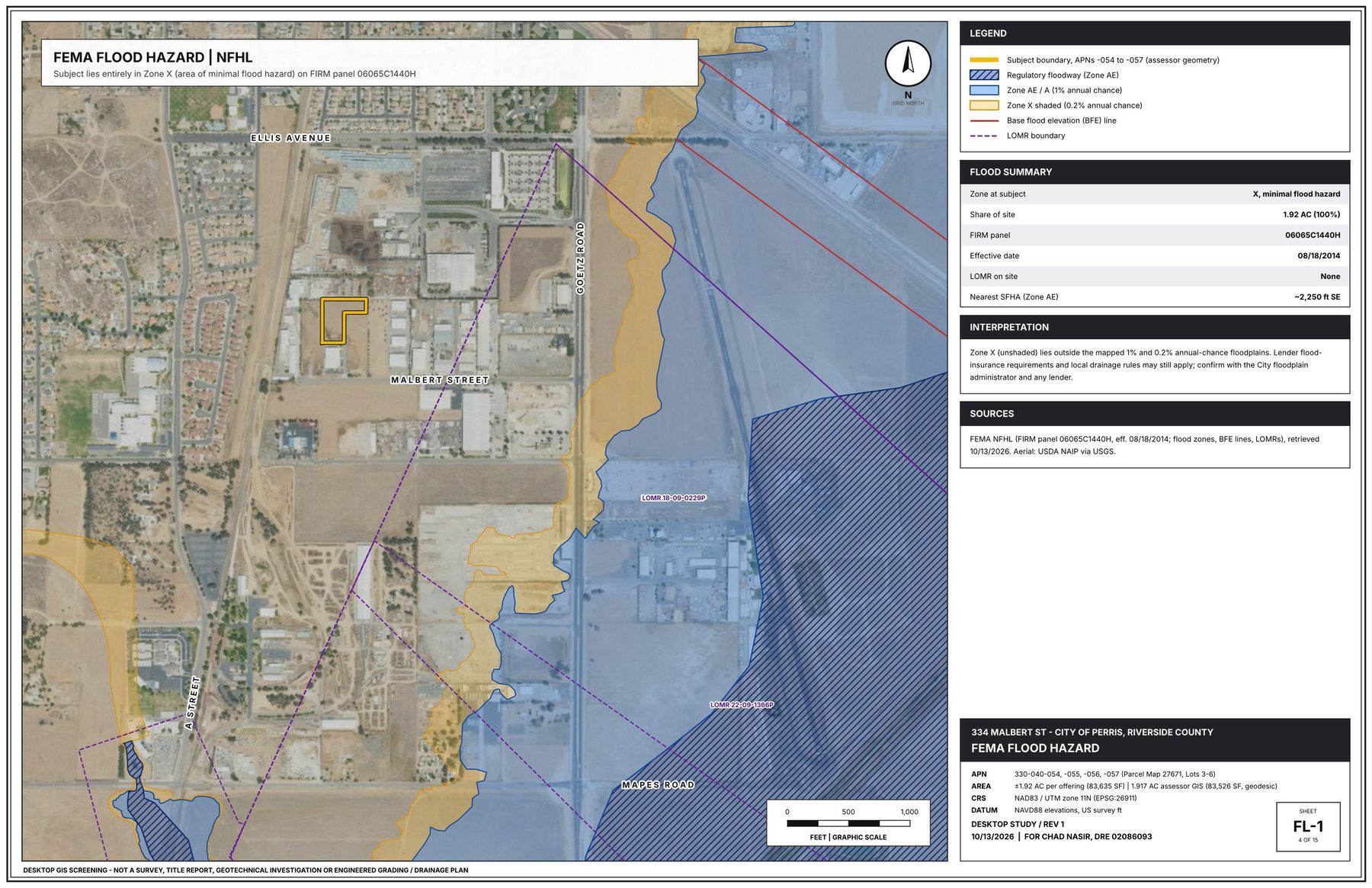
Task: Select the yellow subject parcel outline on map
Action: coord(344,321)
